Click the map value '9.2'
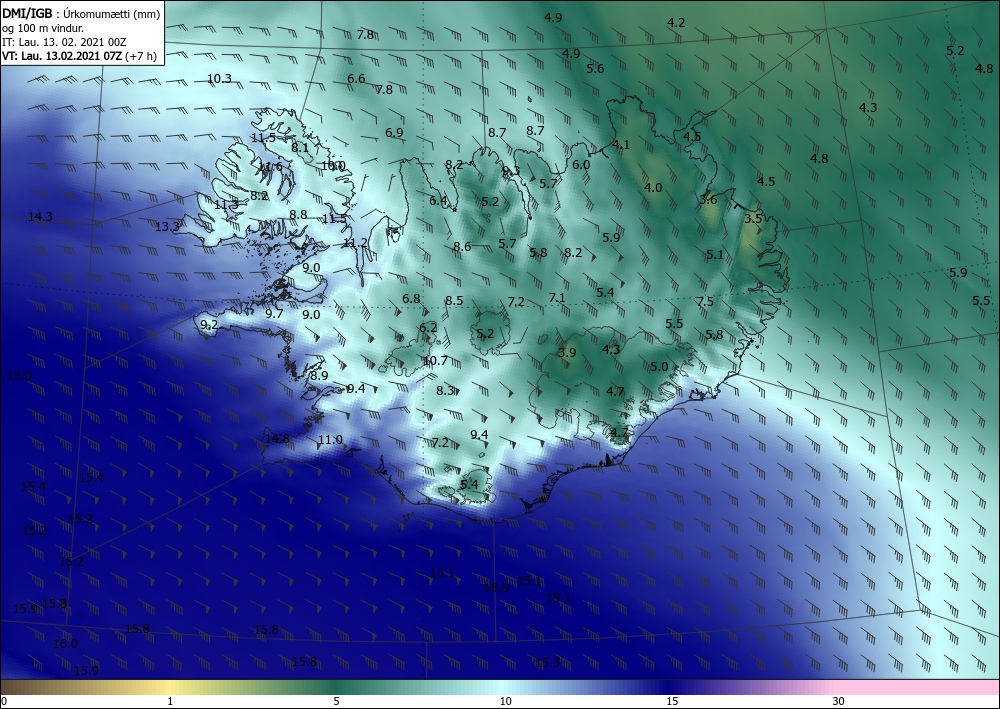1000x709 pixels. coord(209,325)
